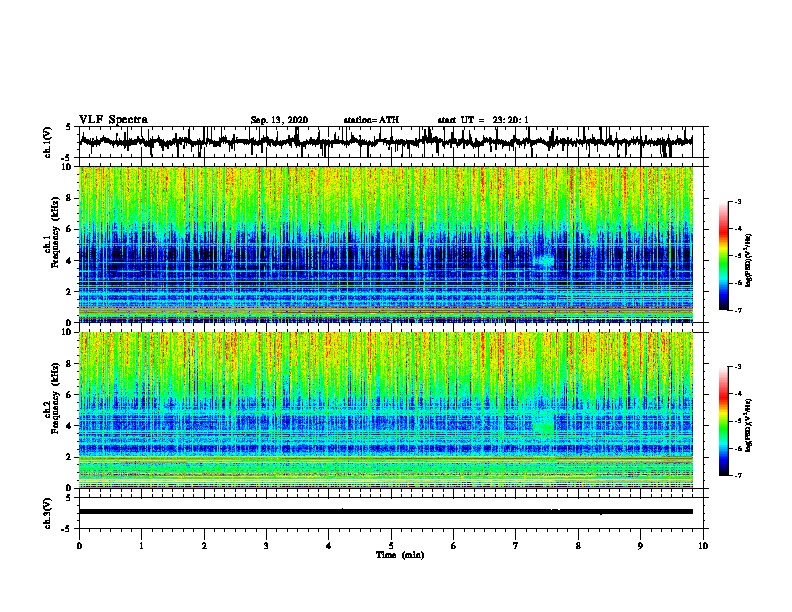Image resolution: width=792 pixels, height=612 pixels.
Task: Click the ch.2 colorbar log(PSD) unit label
Action: tap(749, 426)
